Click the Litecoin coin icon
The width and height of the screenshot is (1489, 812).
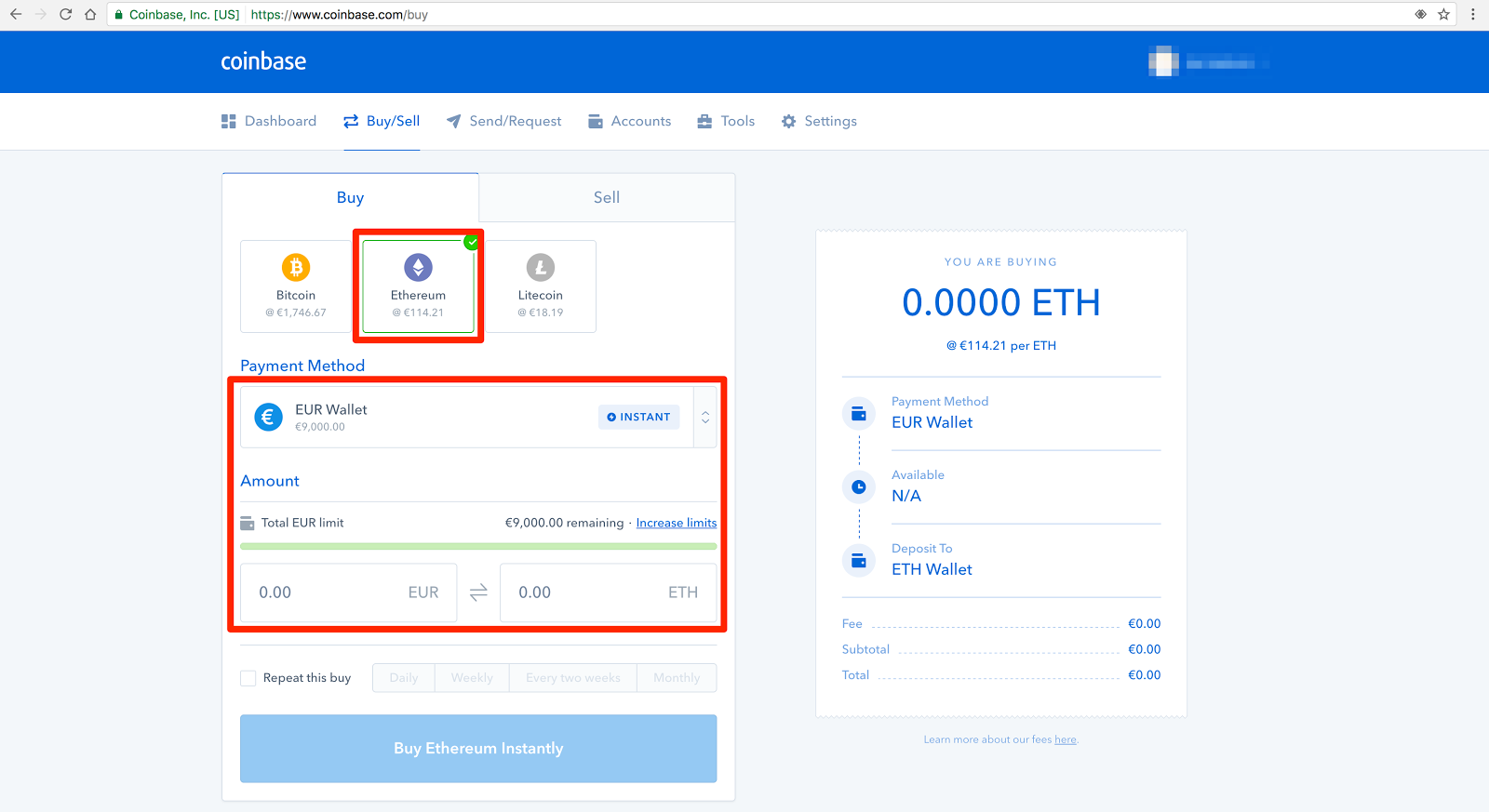click(541, 268)
